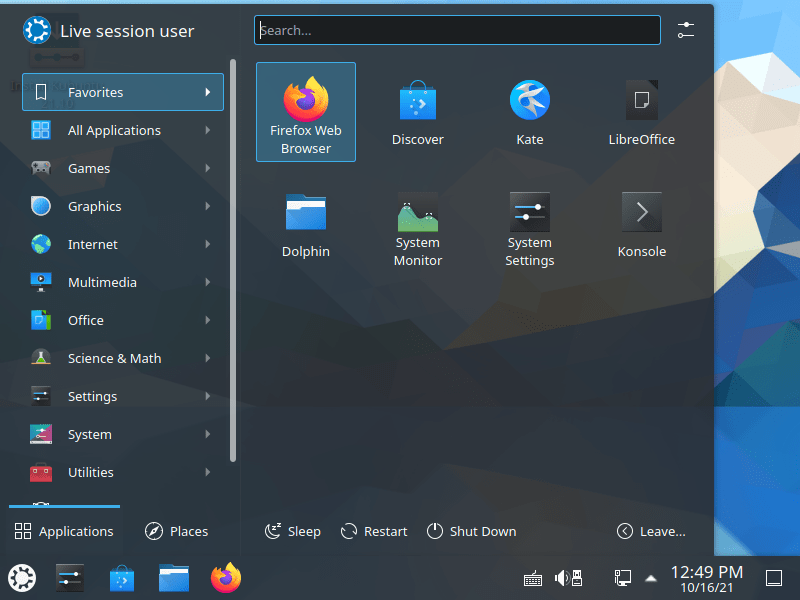Launch System Monitor

pyautogui.click(x=417, y=224)
